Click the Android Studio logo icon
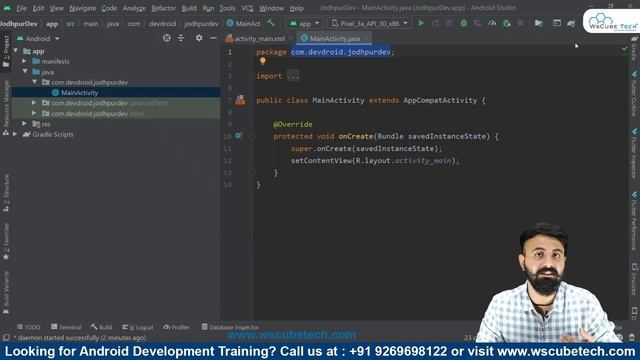This screenshot has height=360, width=640. tap(7, 8)
